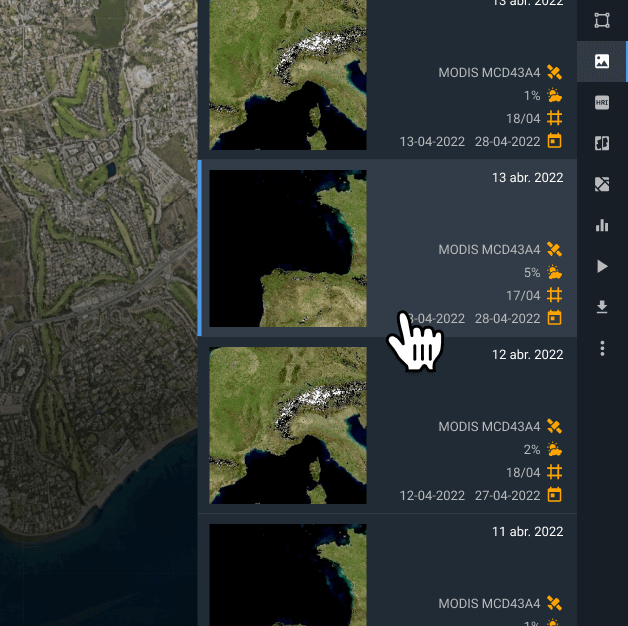This screenshot has width=628, height=626.
Task: Click the top result's Italy thumbnail
Action: pyautogui.click(x=288, y=75)
